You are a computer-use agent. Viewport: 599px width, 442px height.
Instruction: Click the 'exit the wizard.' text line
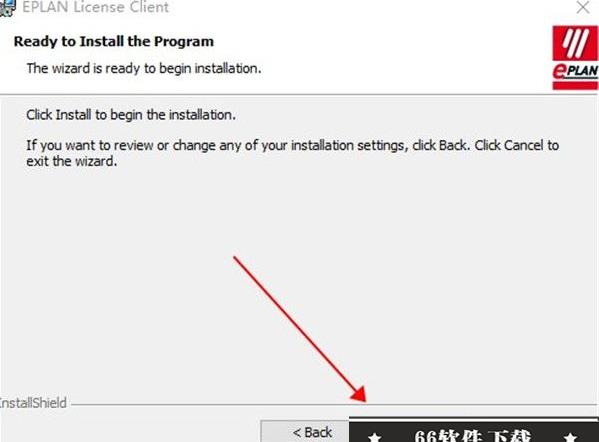[x=71, y=161]
